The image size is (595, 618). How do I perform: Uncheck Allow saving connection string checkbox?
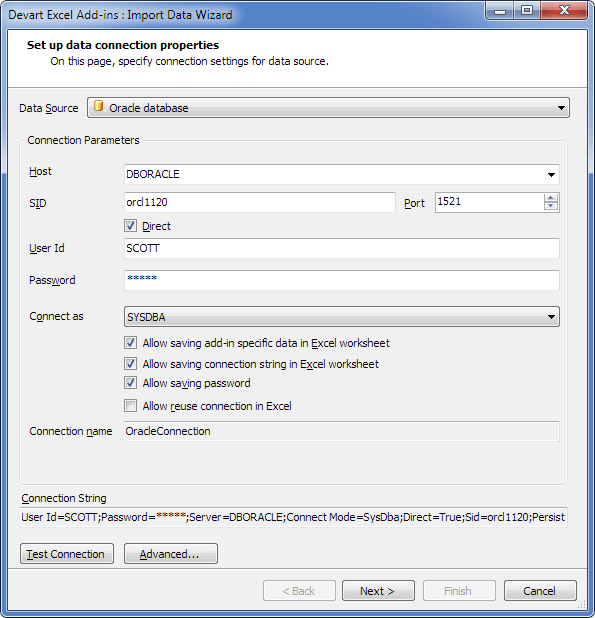click(x=130, y=363)
